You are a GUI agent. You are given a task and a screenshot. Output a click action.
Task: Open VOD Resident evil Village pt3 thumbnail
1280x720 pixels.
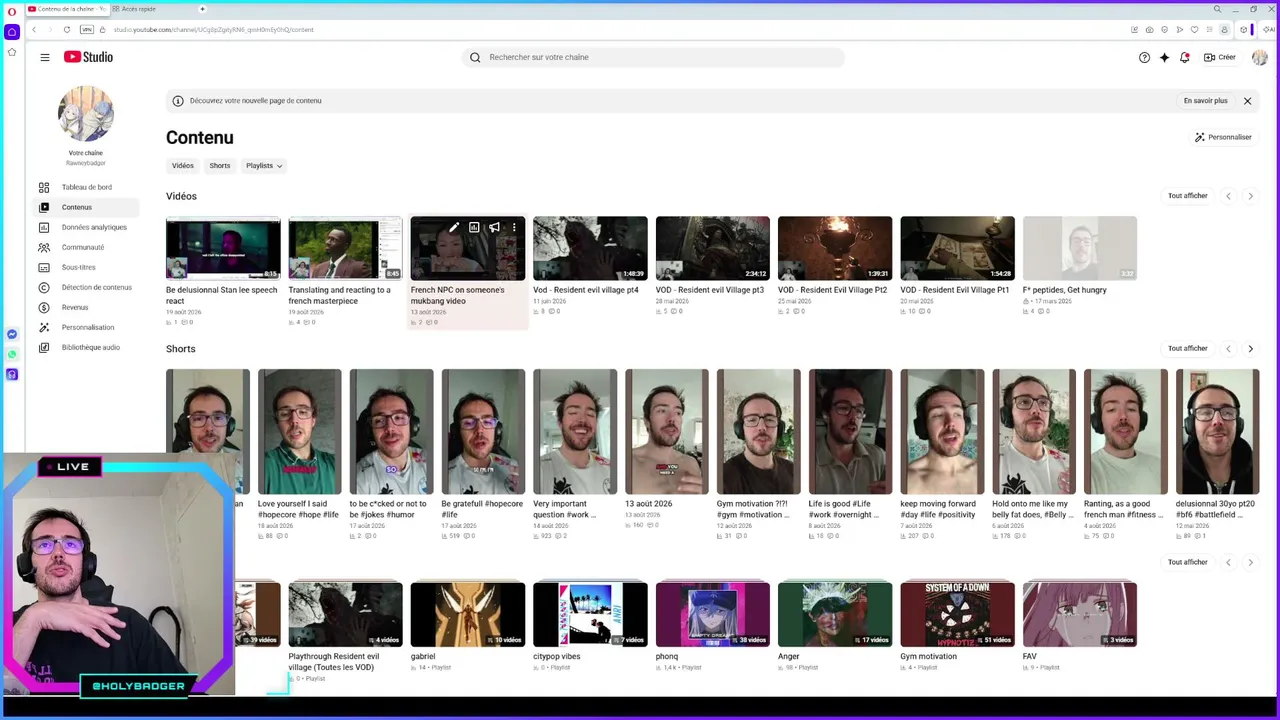[x=713, y=248]
